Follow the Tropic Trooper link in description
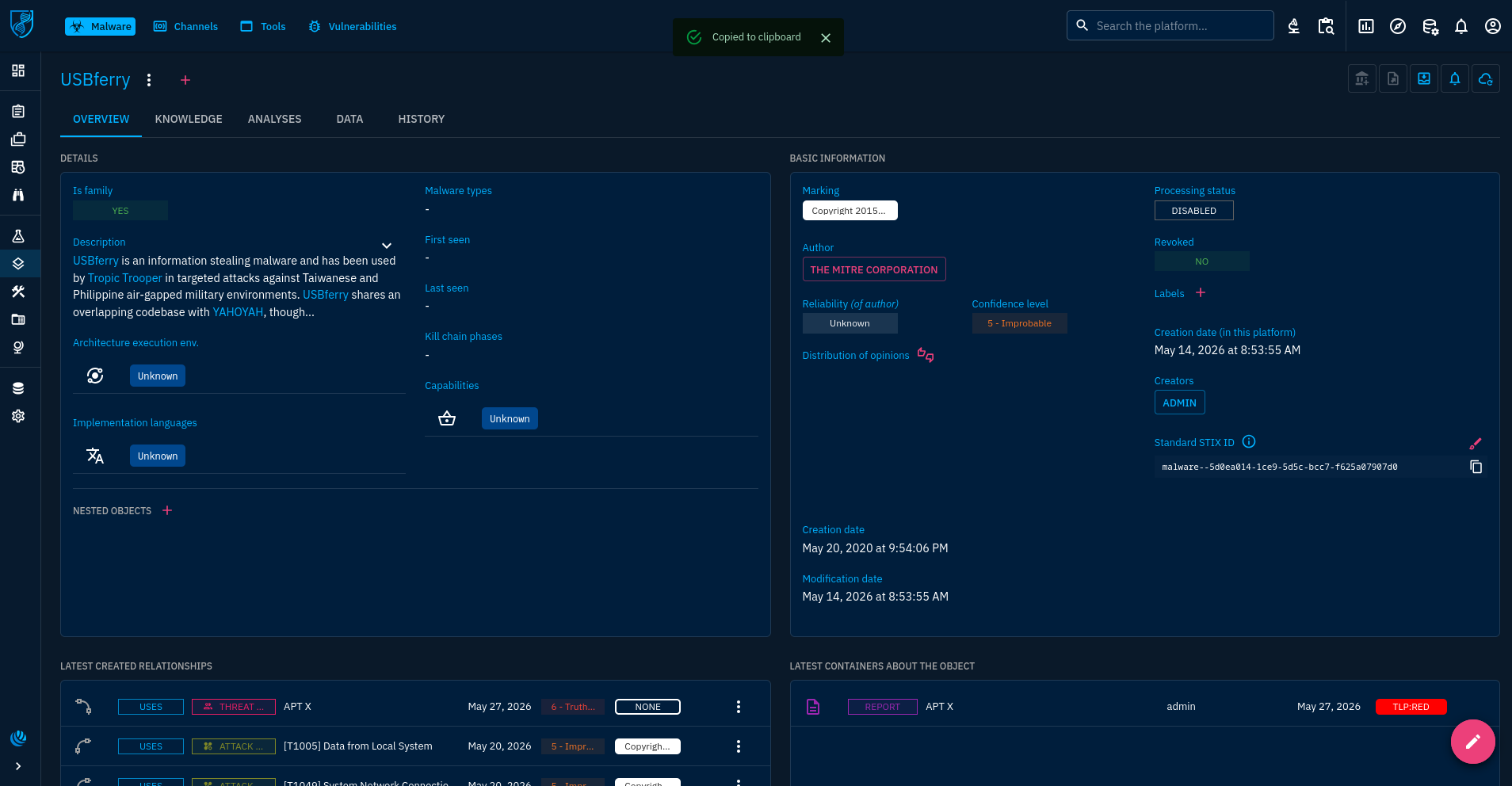The height and width of the screenshot is (786, 1512). click(x=125, y=278)
